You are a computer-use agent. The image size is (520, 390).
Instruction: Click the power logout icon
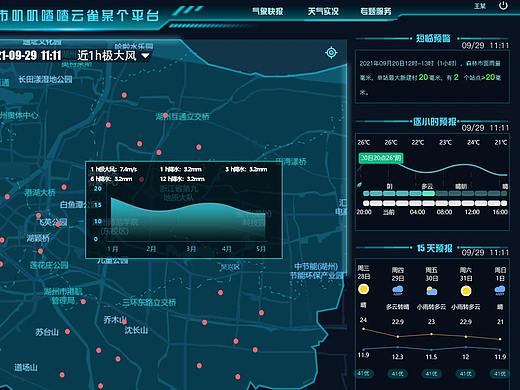coord(503,6)
